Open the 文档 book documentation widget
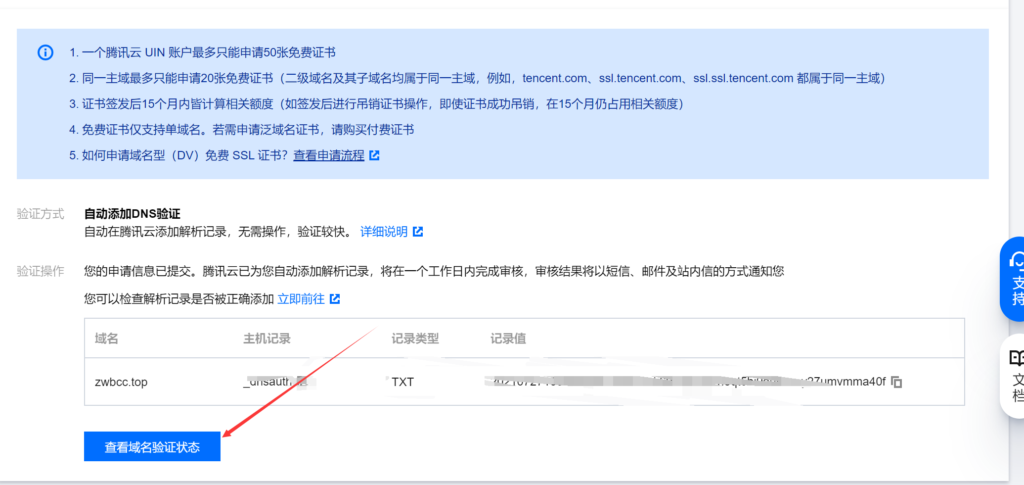This screenshot has height=485, width=1024. 1015,375
